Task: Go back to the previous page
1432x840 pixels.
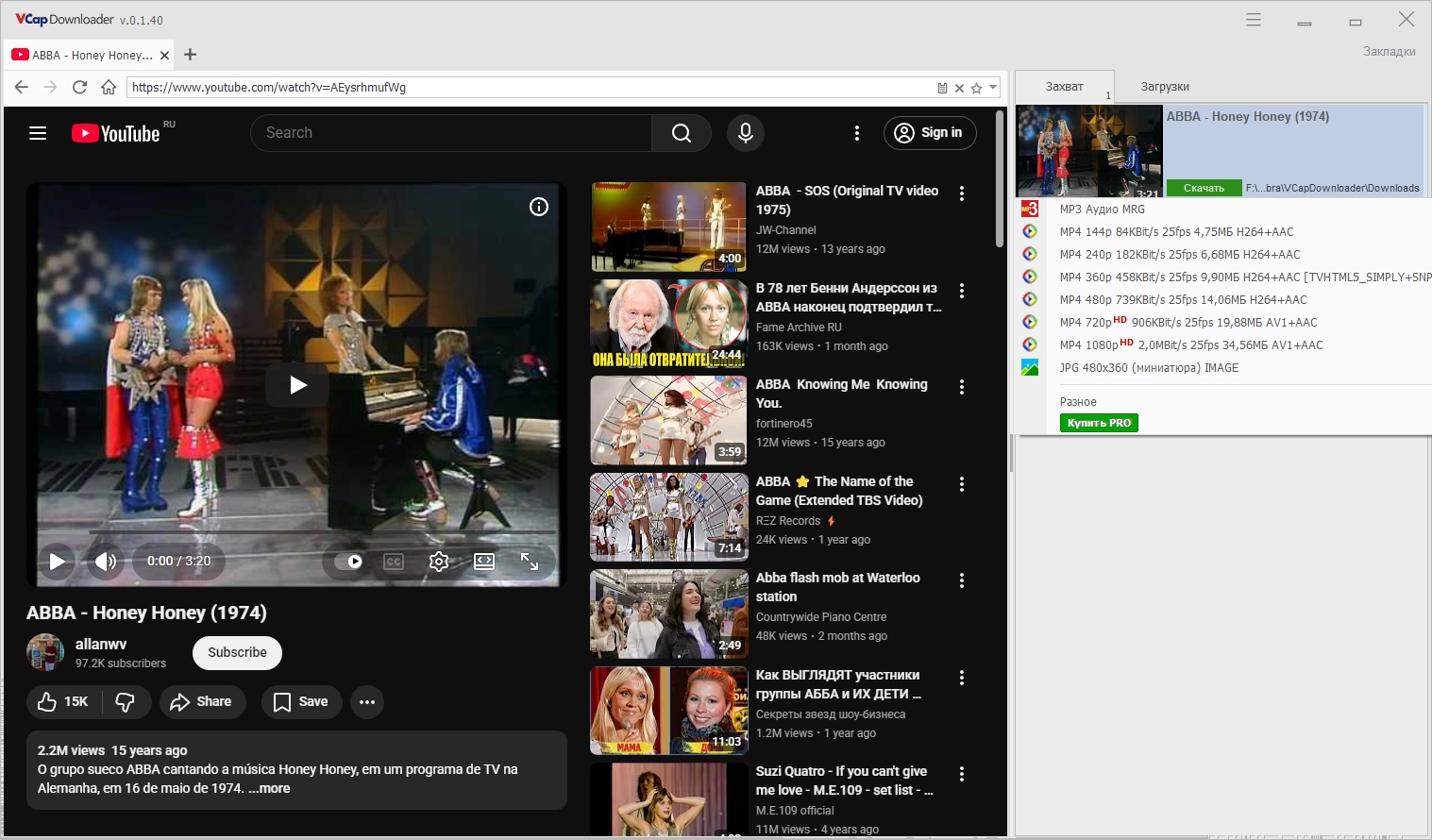Action: [x=22, y=87]
